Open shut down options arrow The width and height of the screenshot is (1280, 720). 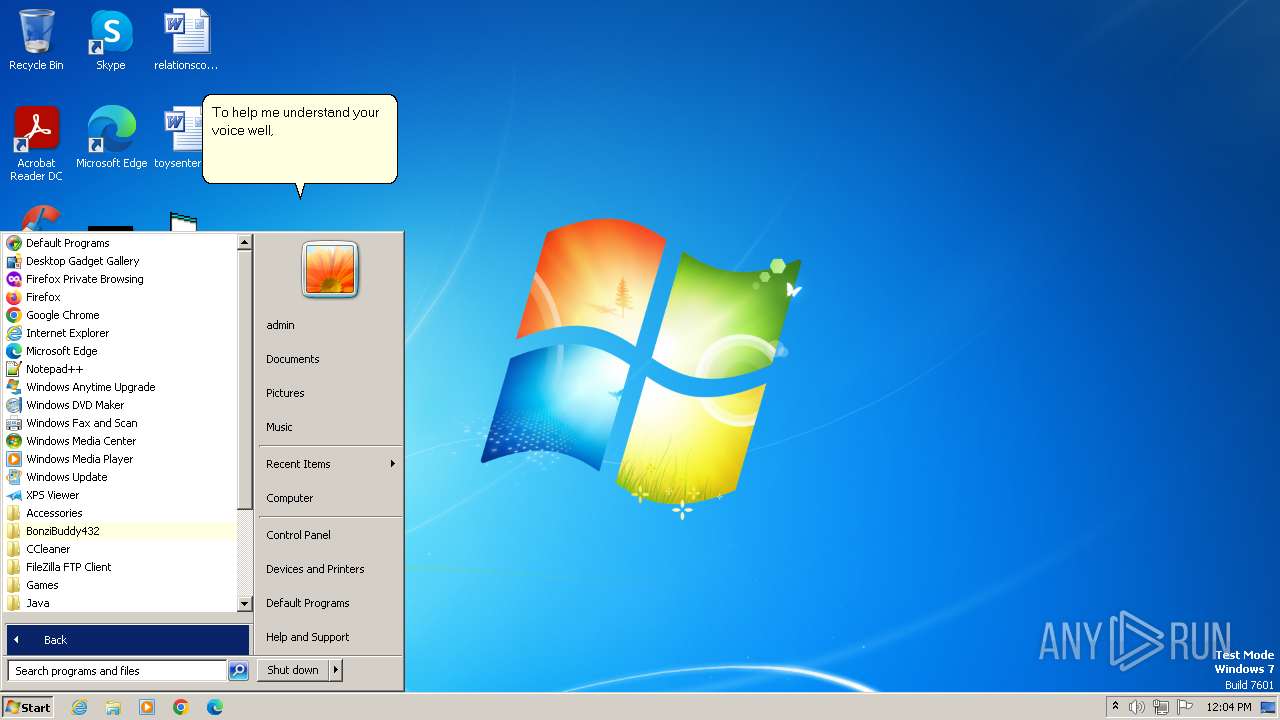click(x=336, y=670)
